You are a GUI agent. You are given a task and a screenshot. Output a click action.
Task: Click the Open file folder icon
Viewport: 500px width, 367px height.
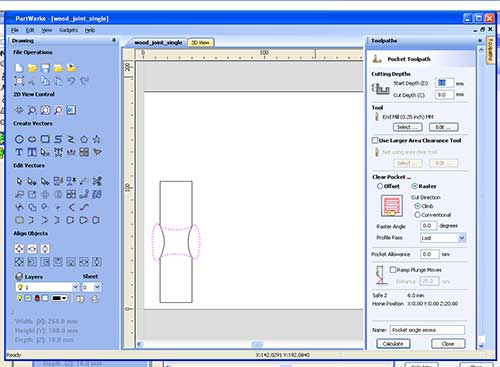32,68
